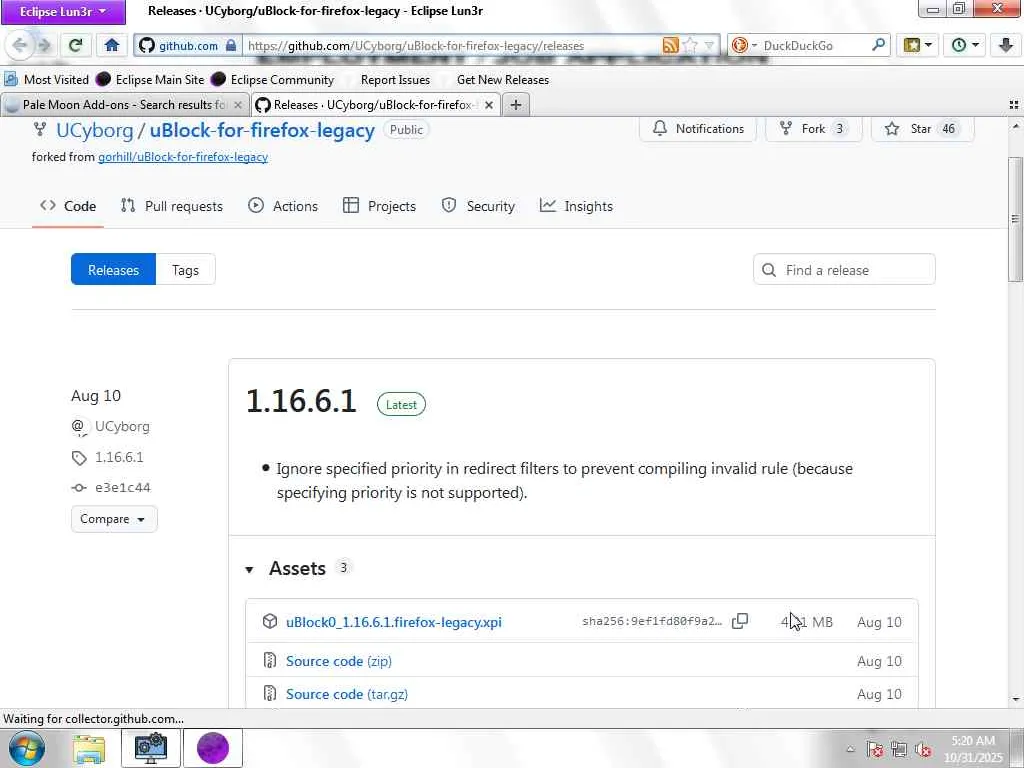Show the all tabs list button
1024x768 pixels.
[x=1014, y=104]
